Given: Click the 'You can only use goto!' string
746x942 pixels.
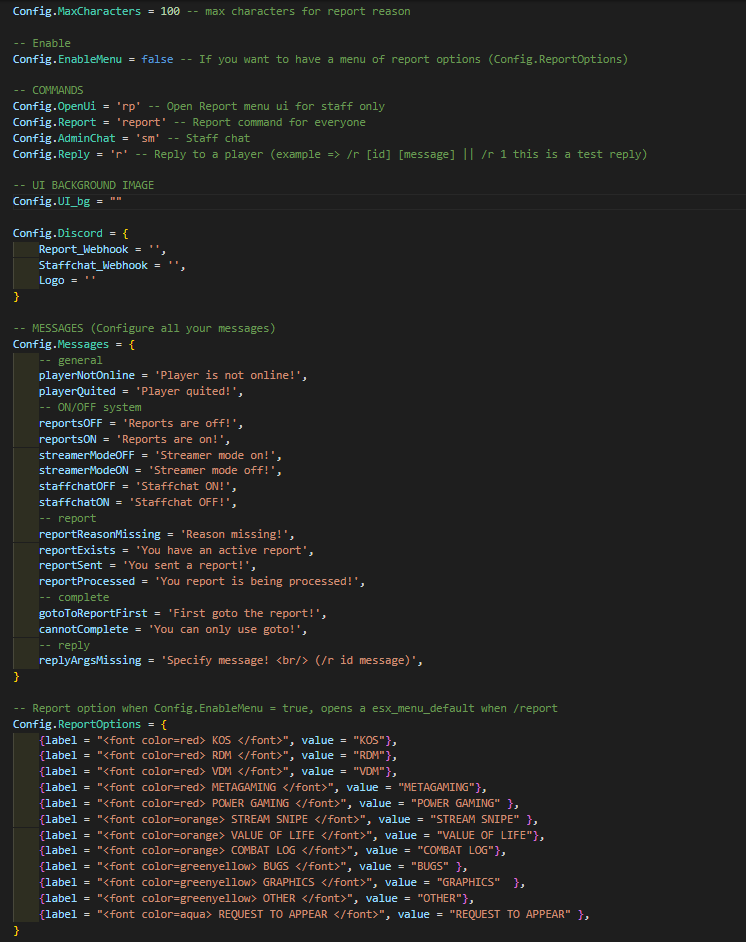Looking at the screenshot, I should 225,630.
